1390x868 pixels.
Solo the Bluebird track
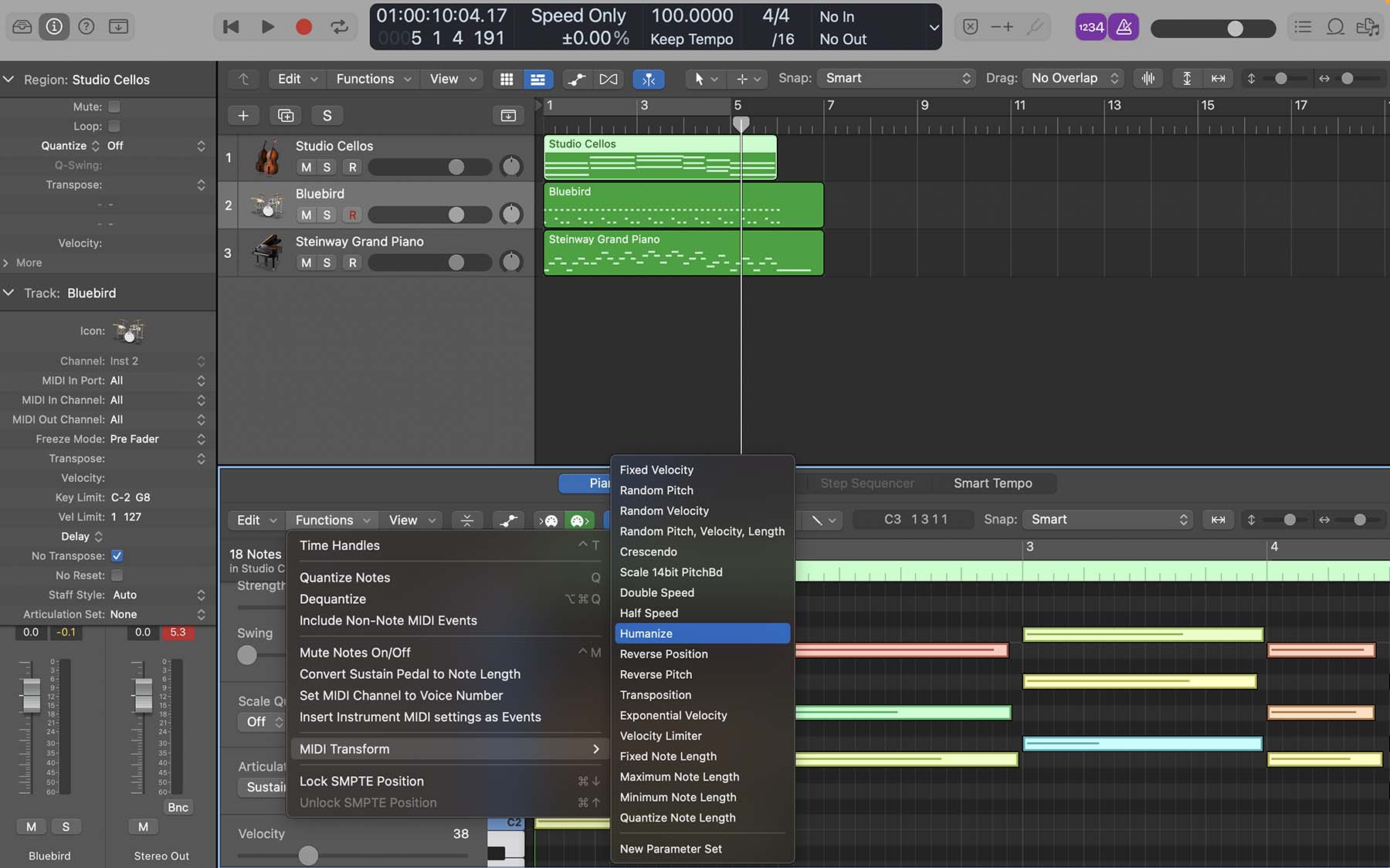(327, 215)
